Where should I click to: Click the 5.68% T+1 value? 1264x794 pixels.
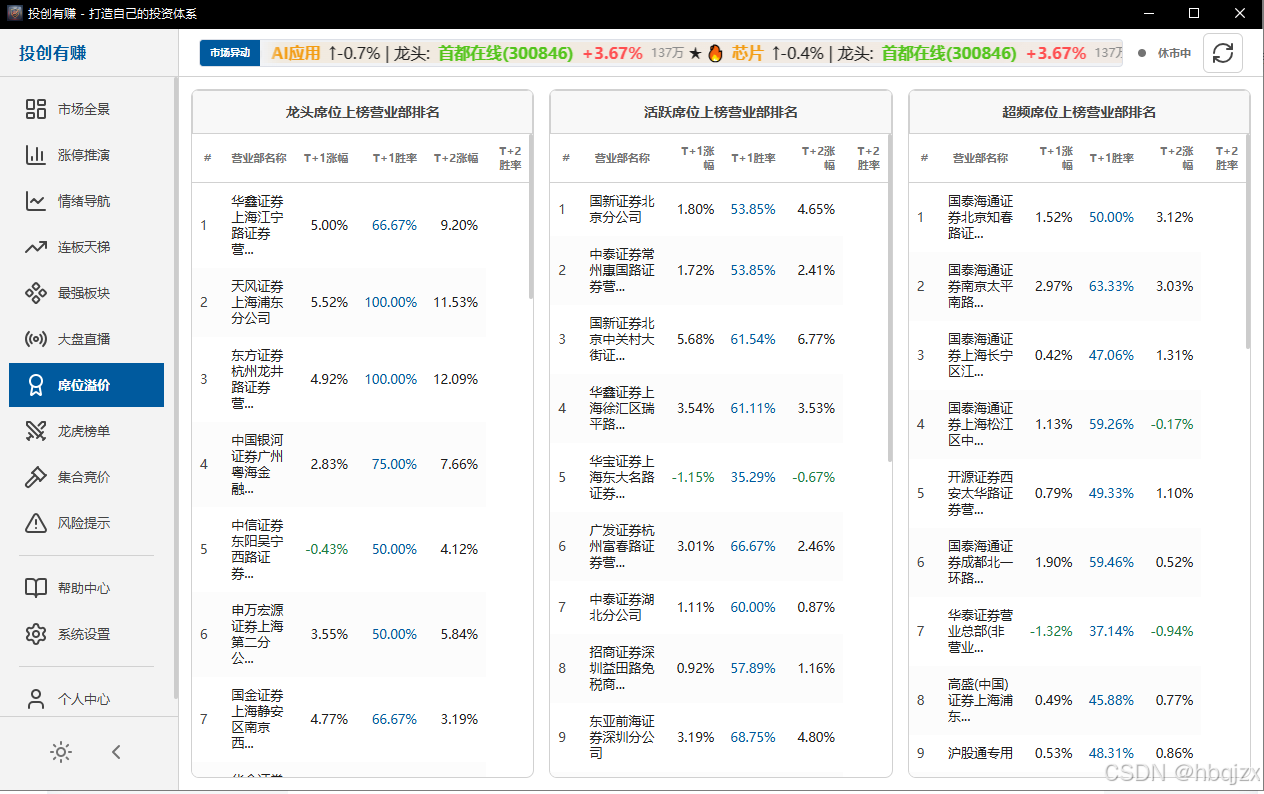(696, 339)
